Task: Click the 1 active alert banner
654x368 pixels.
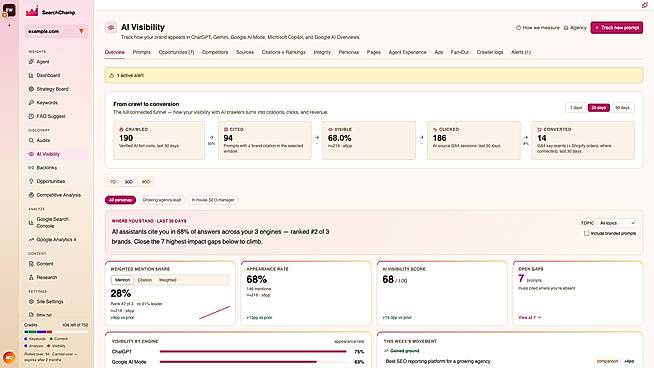Action: [374, 76]
